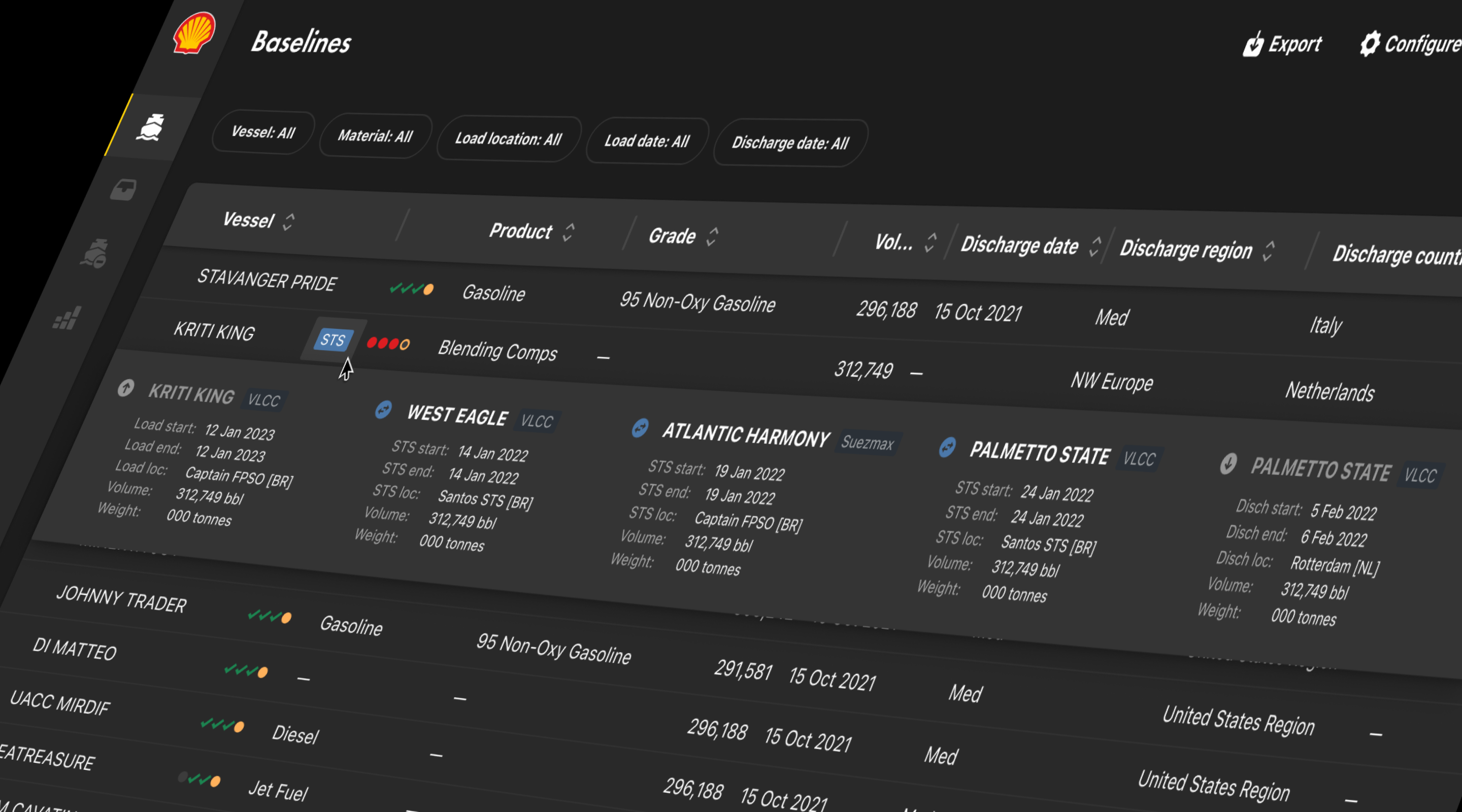This screenshot has height=812, width=1462.
Task: Open the Vessel: All filter
Action: [x=263, y=133]
